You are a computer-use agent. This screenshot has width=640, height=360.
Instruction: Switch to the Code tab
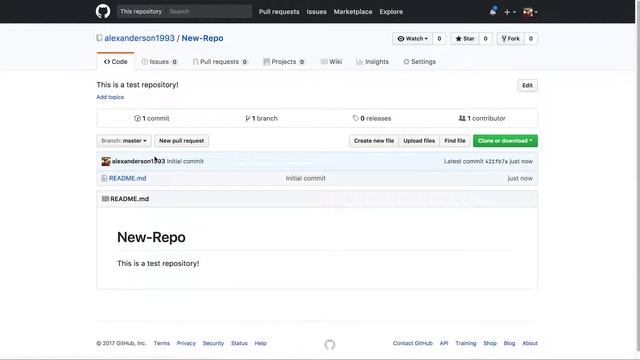[116, 62]
